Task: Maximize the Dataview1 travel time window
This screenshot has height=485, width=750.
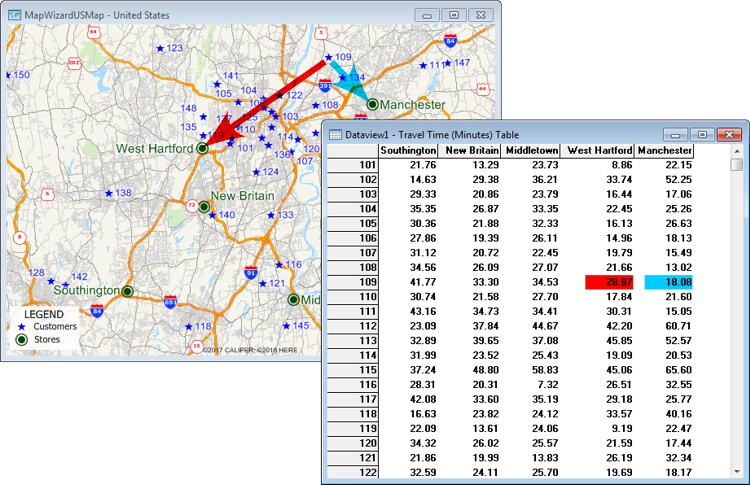Action: pos(702,133)
